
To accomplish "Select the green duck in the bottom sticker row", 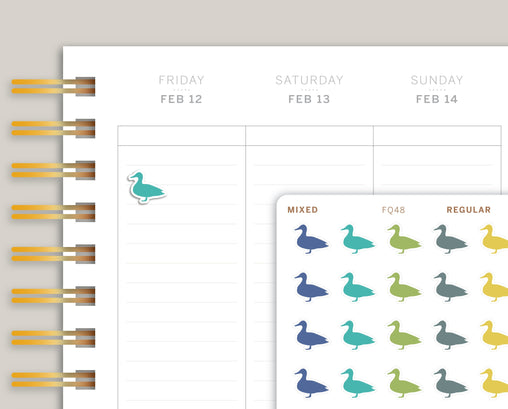I will (404, 383).
